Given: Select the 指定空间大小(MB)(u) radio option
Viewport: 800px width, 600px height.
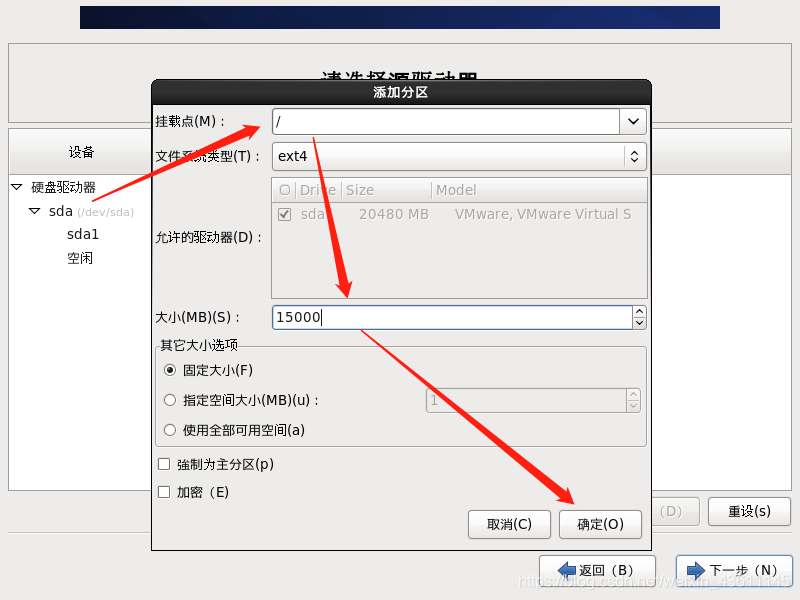Looking at the screenshot, I should (171, 398).
